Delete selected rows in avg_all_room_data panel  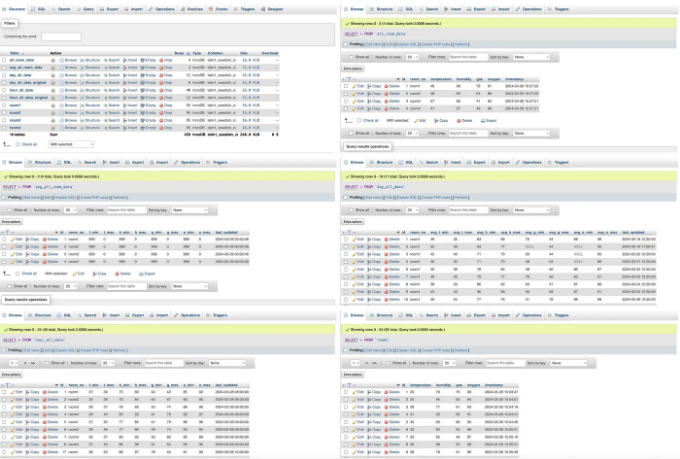click(123, 274)
